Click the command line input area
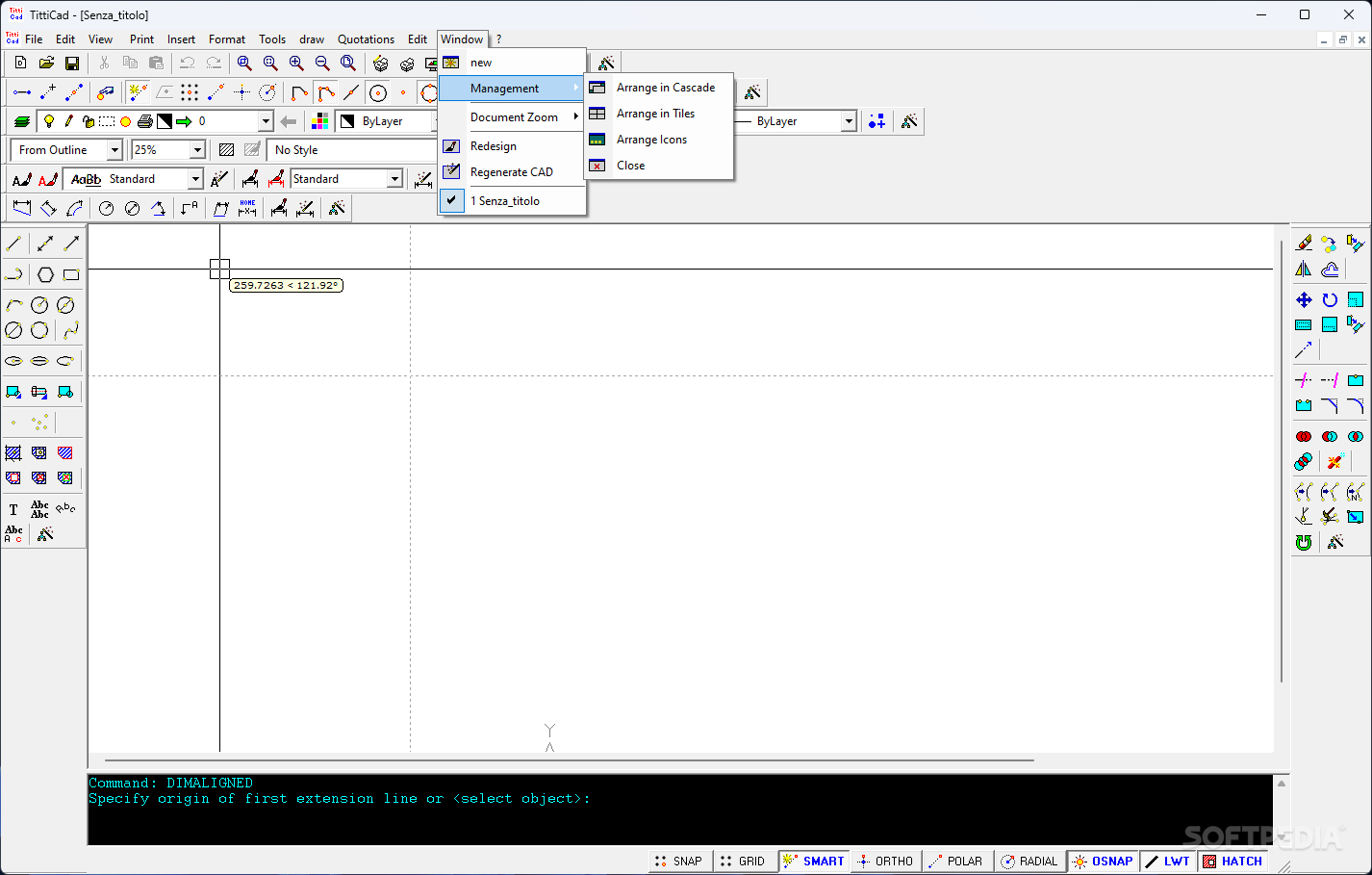The image size is (1372, 875). tap(679, 810)
